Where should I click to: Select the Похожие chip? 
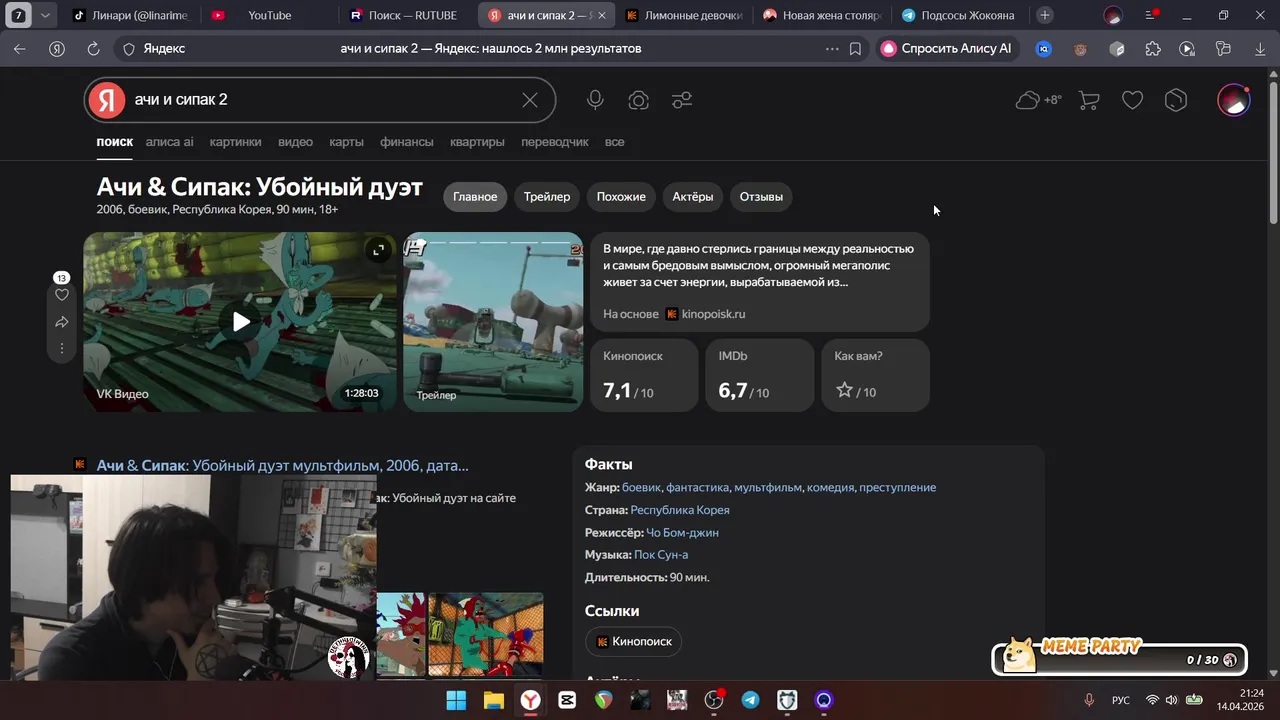pos(621,197)
